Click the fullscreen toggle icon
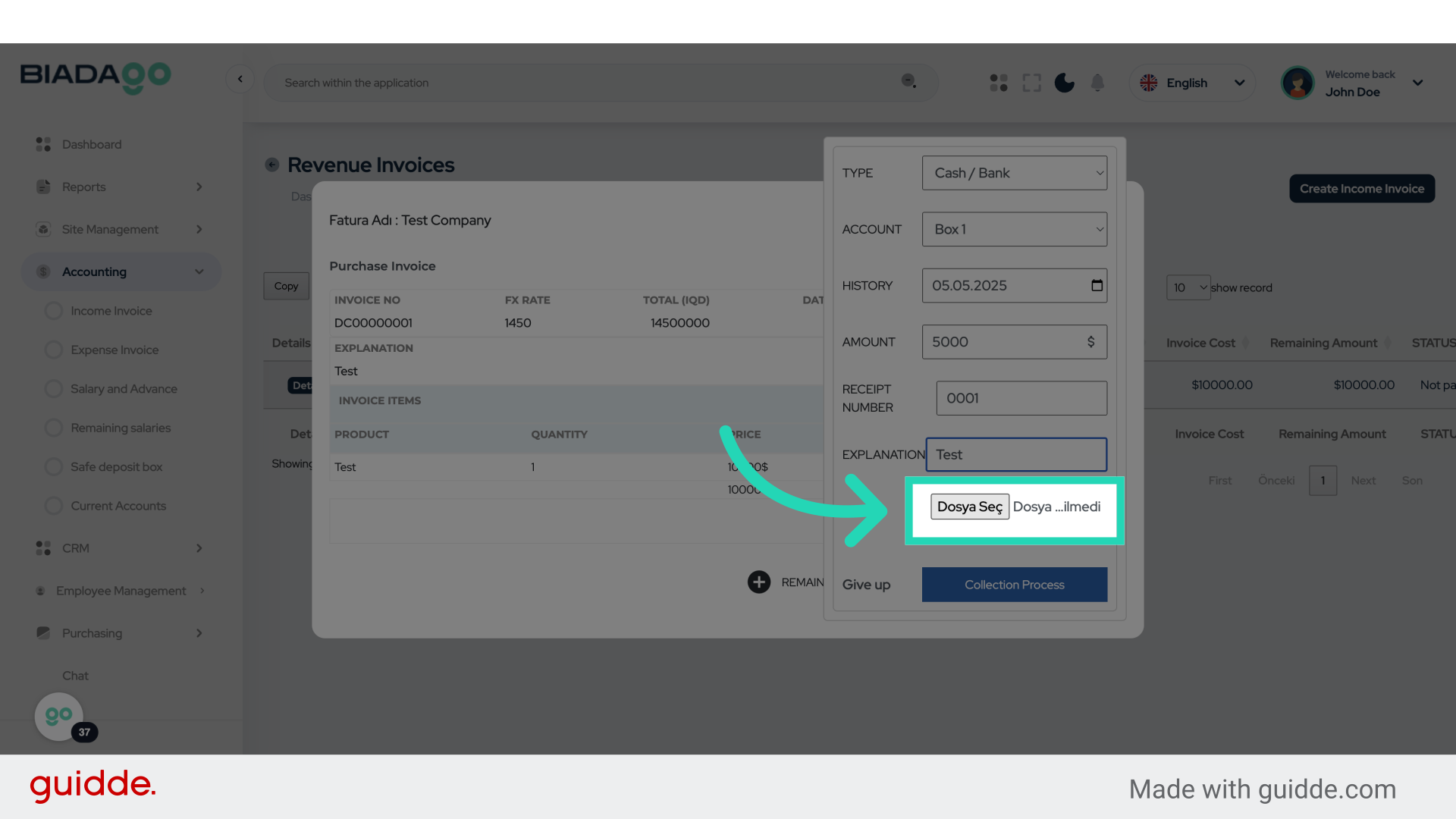 (1031, 83)
